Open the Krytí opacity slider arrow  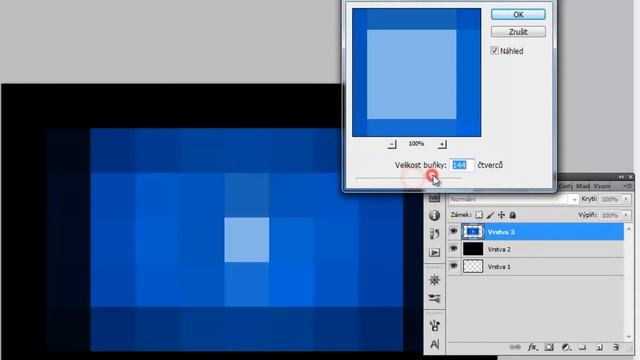point(626,199)
